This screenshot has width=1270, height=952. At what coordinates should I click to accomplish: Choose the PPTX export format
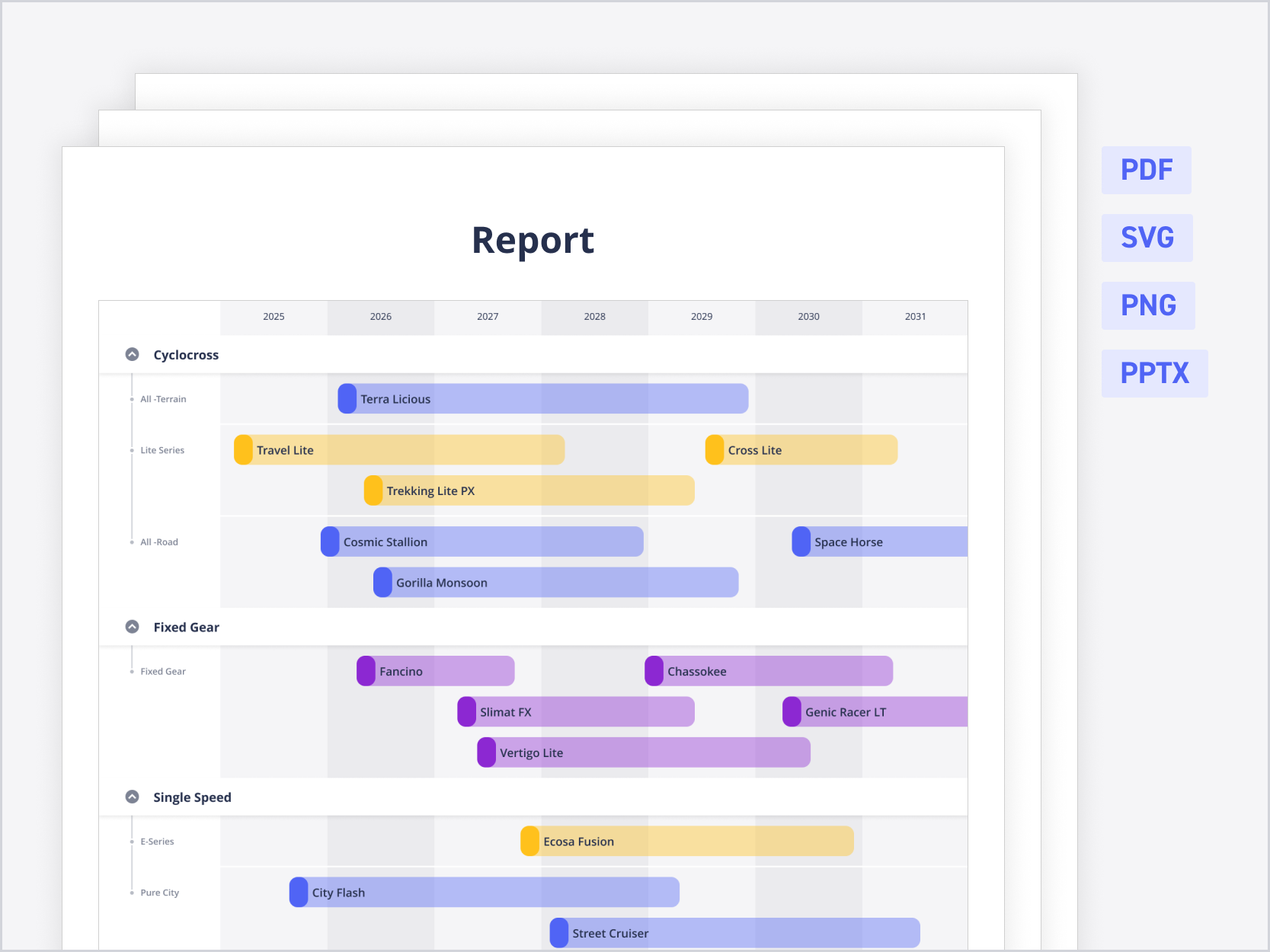click(x=1155, y=373)
